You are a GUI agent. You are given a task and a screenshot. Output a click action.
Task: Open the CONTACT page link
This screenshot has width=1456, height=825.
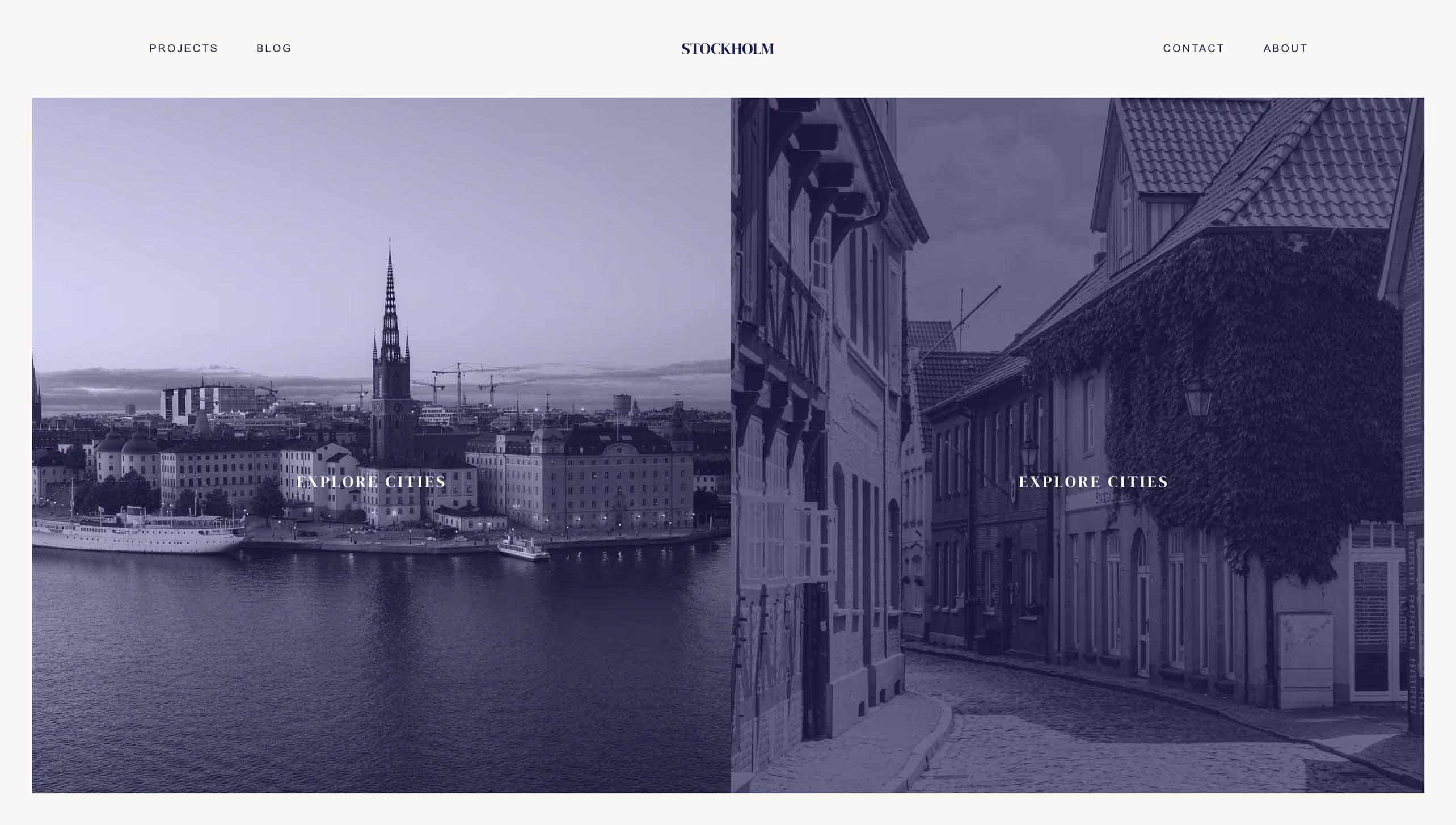1193,48
